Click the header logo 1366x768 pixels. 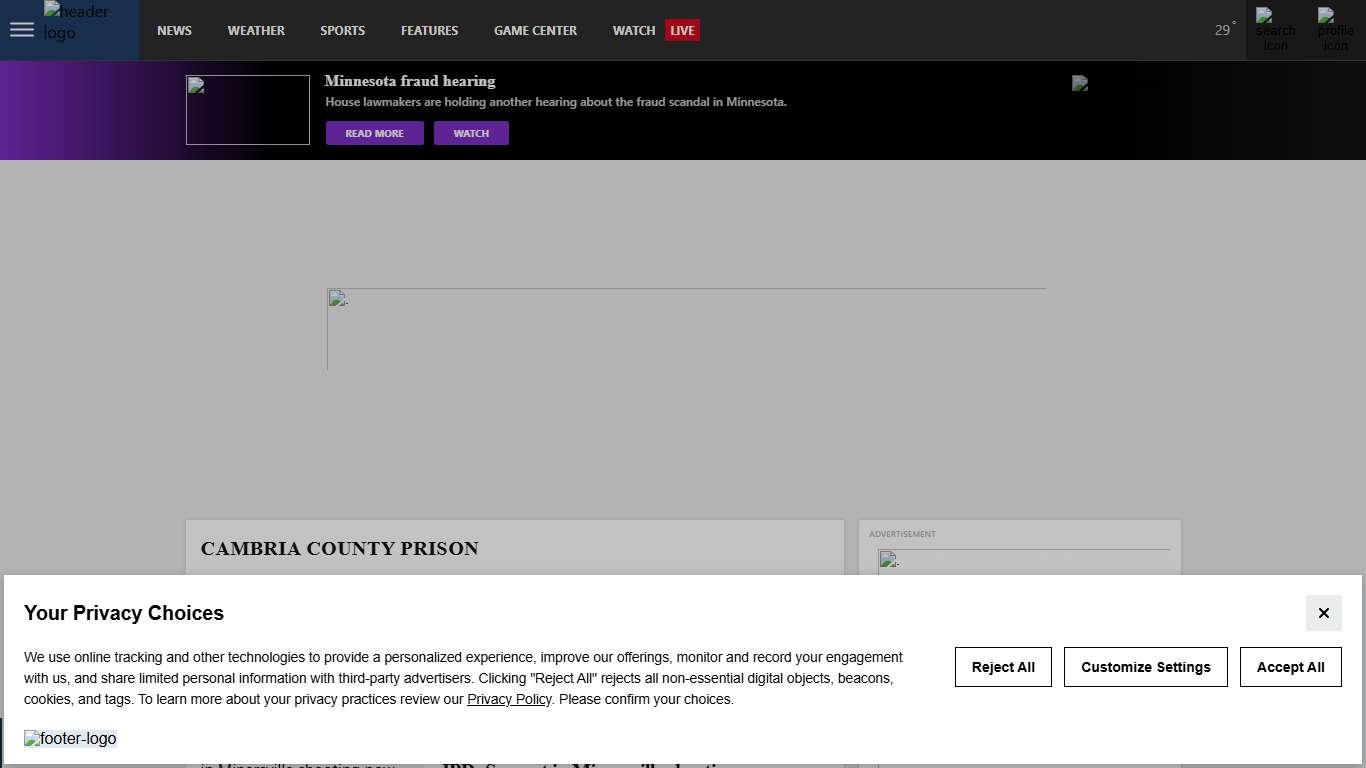coord(77,22)
